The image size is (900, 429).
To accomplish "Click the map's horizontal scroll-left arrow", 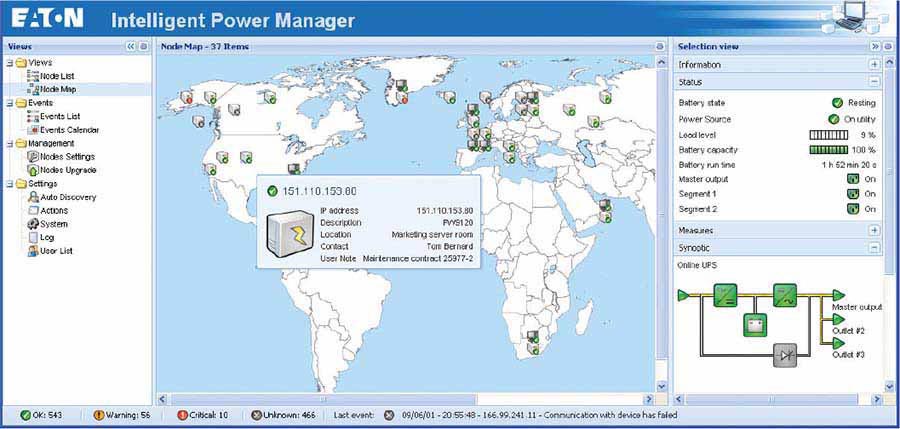I will (x=163, y=399).
